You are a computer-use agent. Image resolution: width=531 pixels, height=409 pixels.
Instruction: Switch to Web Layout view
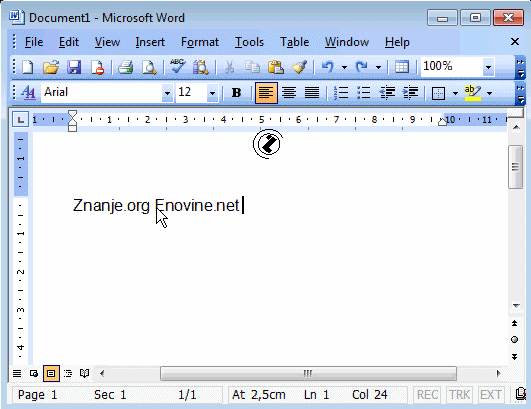pos(34,373)
